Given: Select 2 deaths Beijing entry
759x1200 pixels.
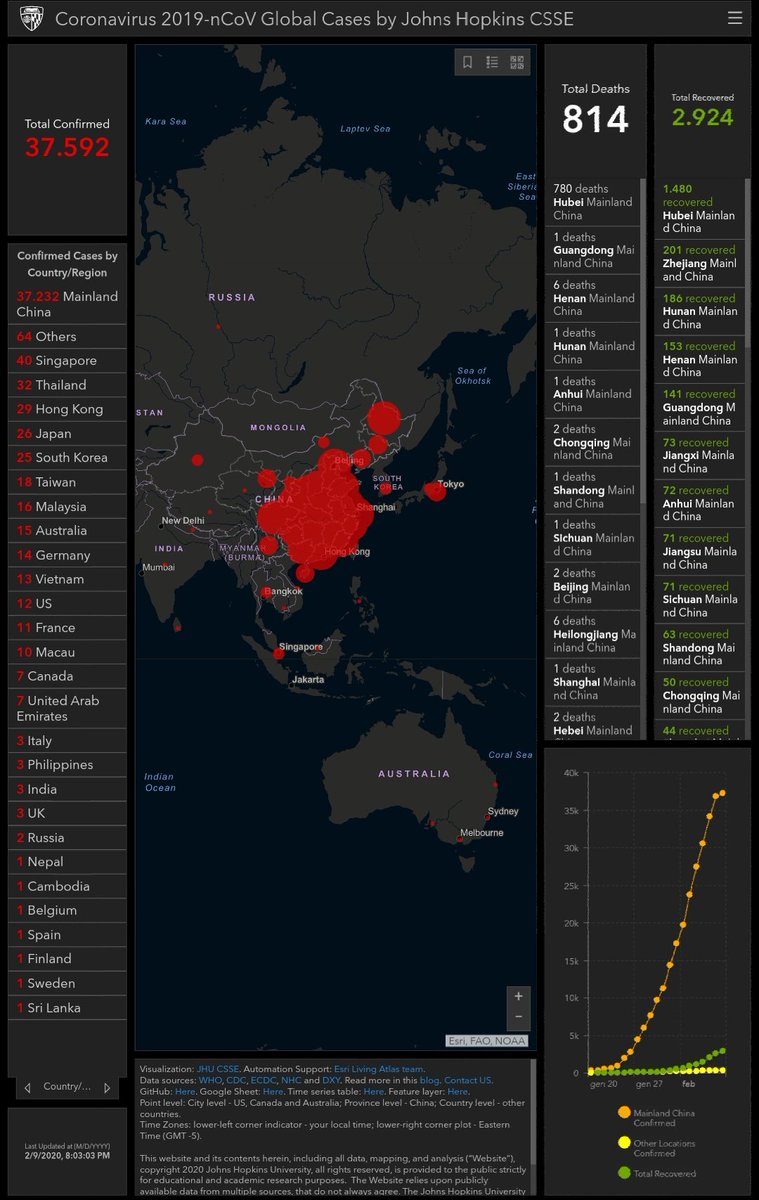Looking at the screenshot, I should (593, 586).
